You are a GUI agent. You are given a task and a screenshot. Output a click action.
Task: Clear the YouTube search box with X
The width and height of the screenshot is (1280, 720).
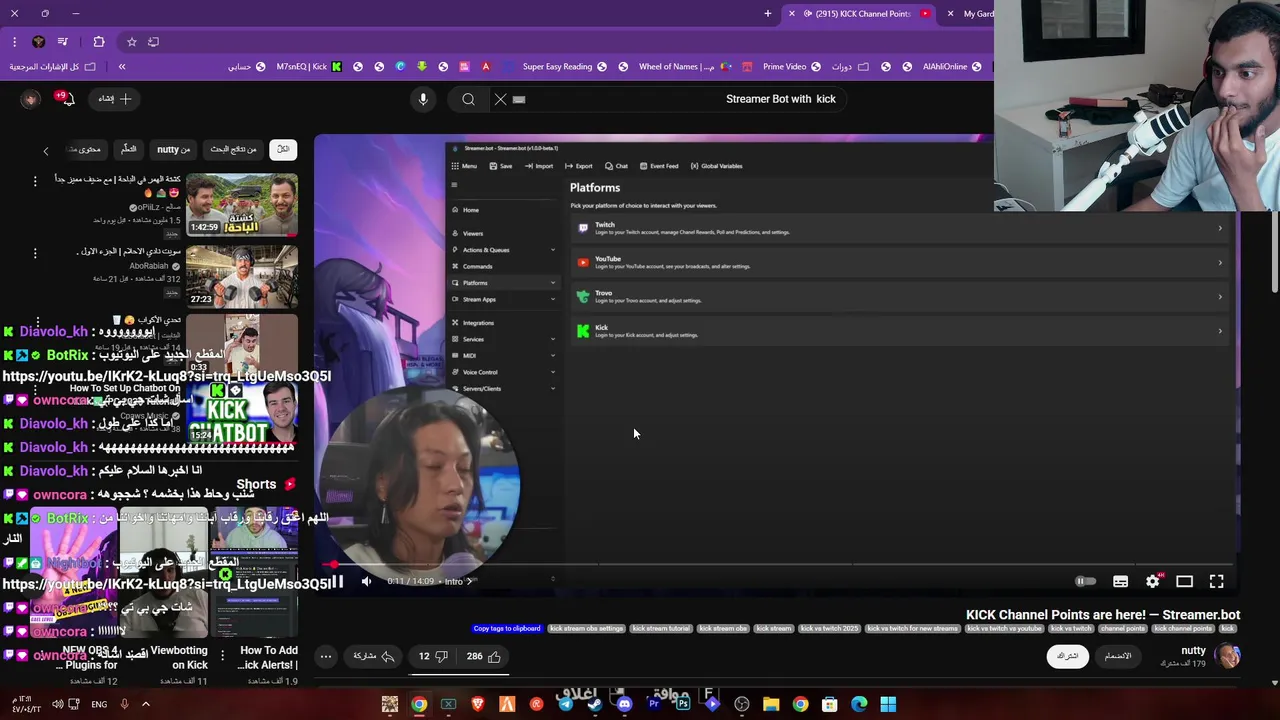pos(500,99)
